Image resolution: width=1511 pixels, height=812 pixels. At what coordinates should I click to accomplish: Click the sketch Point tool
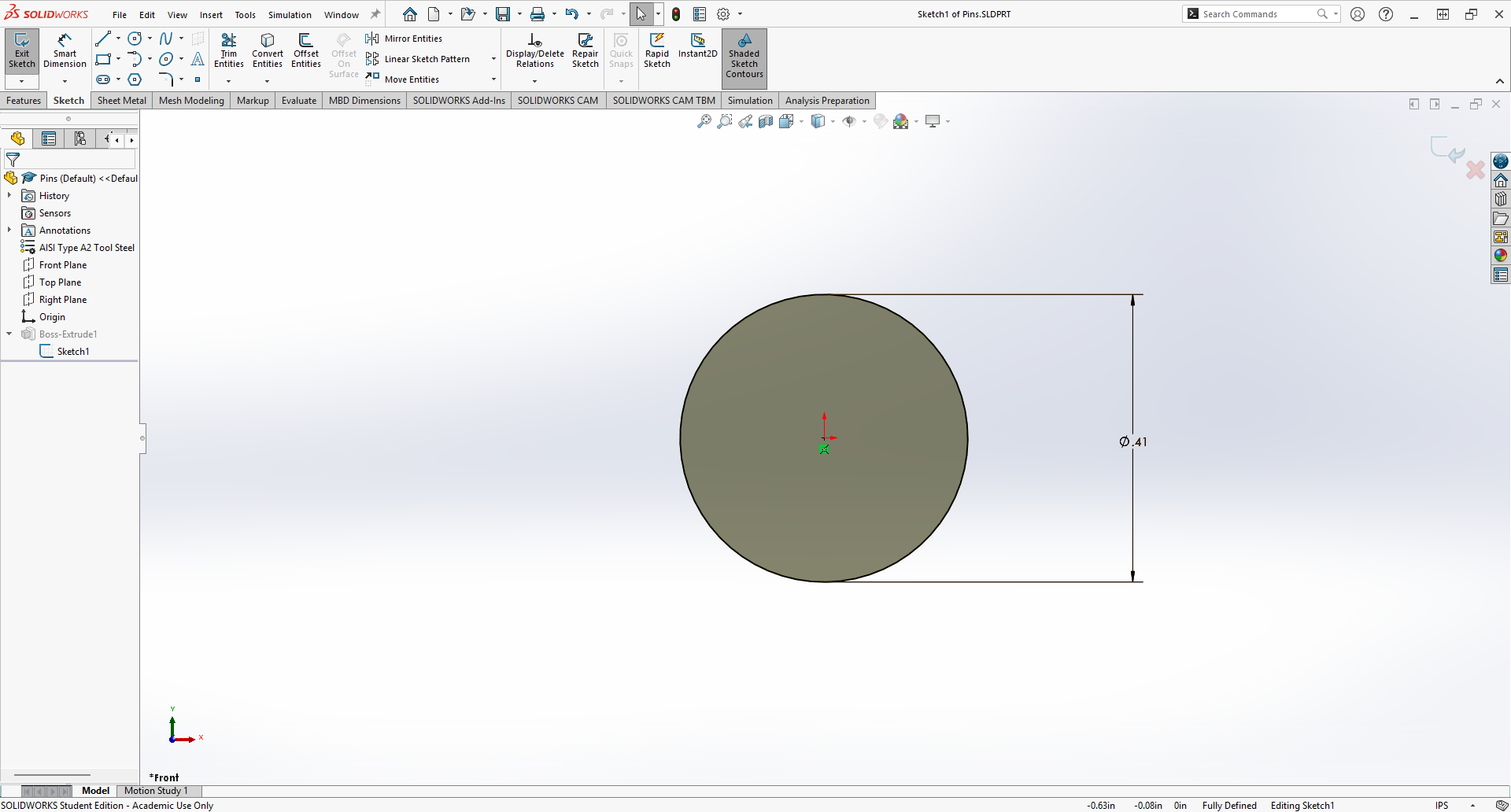pyautogui.click(x=198, y=79)
